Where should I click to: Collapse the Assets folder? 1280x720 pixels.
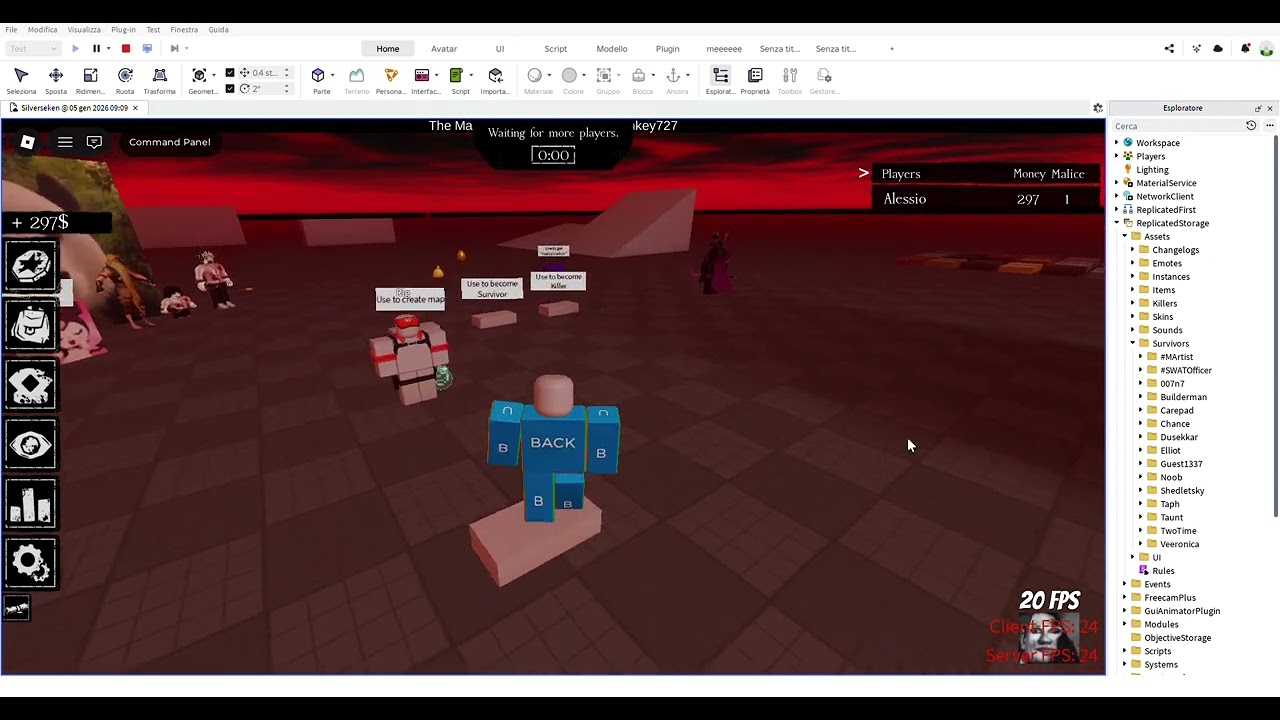[1124, 237]
